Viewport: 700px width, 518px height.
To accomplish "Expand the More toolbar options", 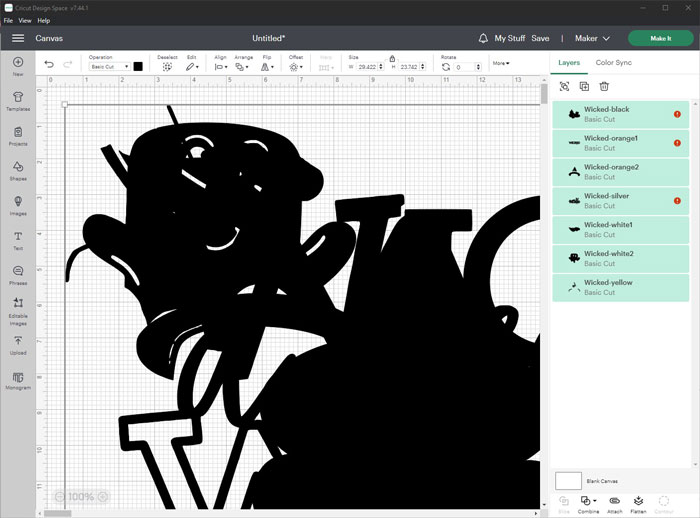I will coord(501,63).
